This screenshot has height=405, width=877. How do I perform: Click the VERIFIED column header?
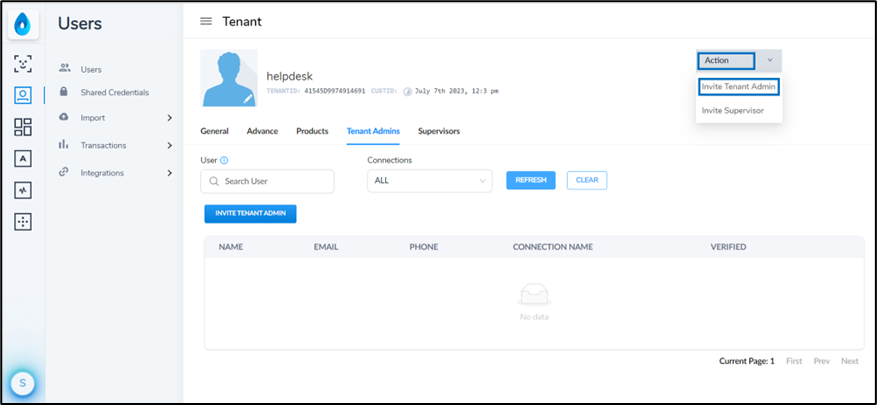click(x=728, y=247)
